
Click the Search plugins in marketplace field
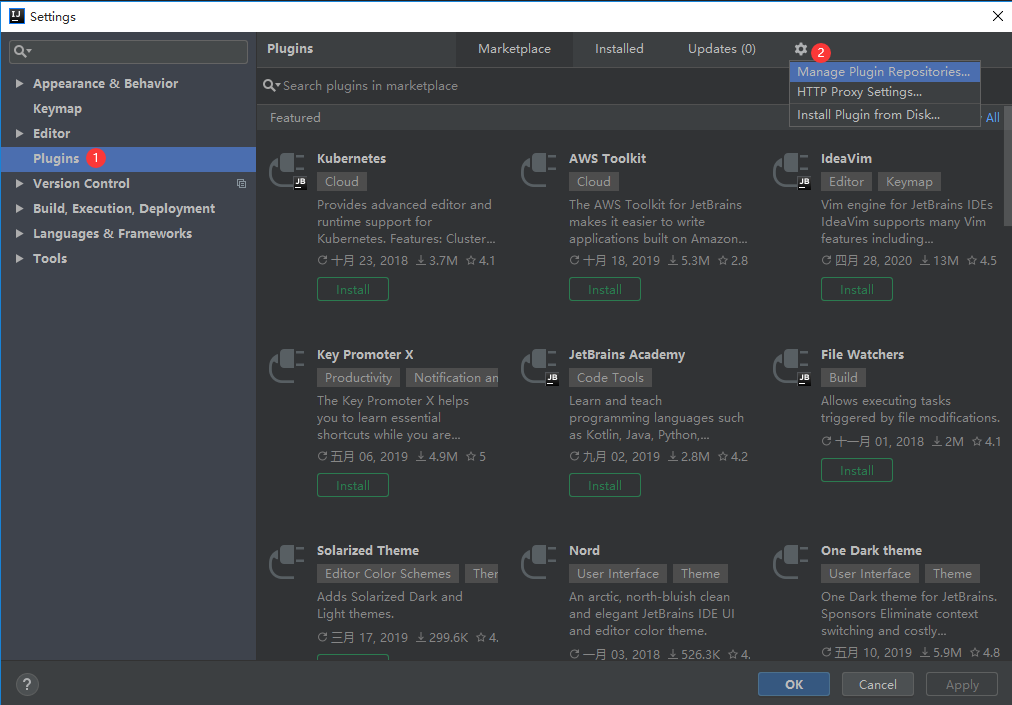pyautogui.click(x=523, y=86)
